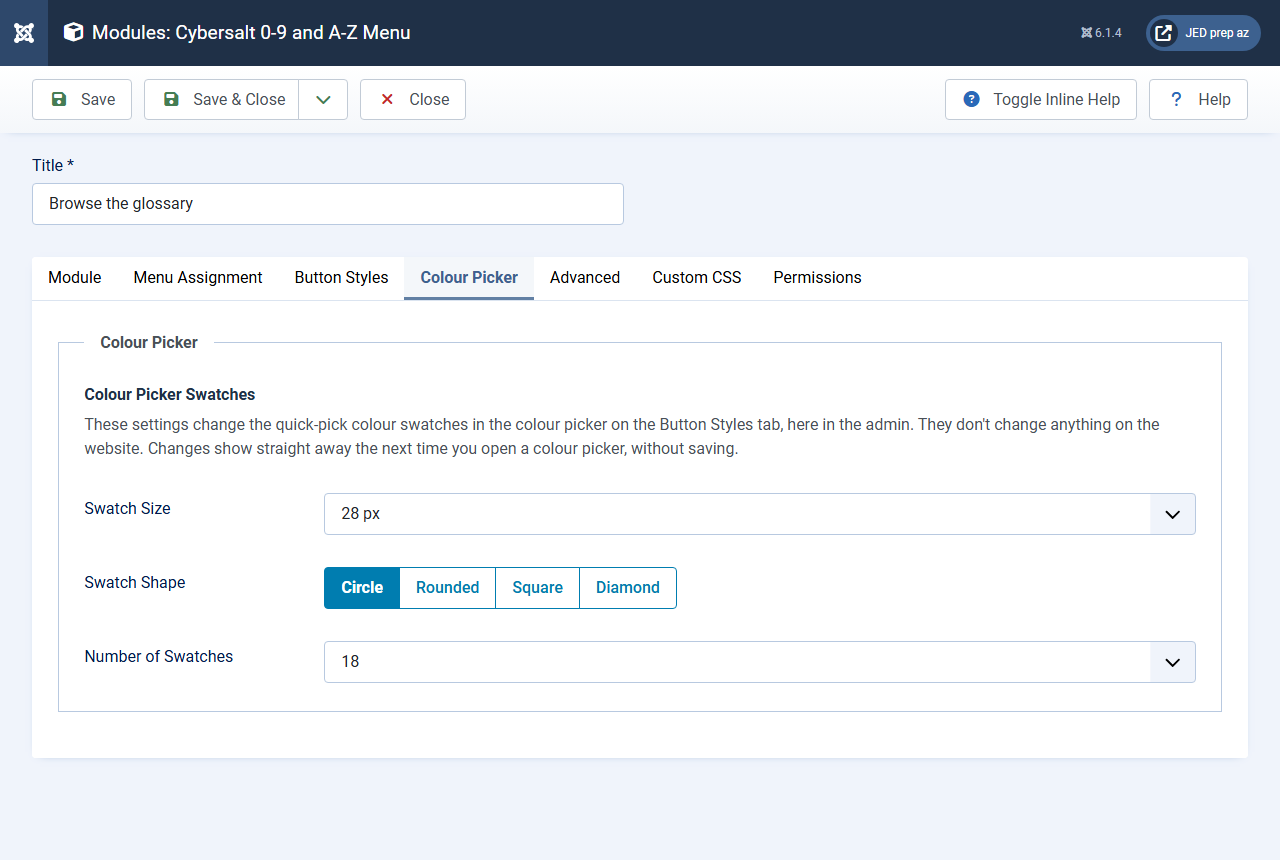Open the Help button
The height and width of the screenshot is (860, 1280).
coord(1198,100)
